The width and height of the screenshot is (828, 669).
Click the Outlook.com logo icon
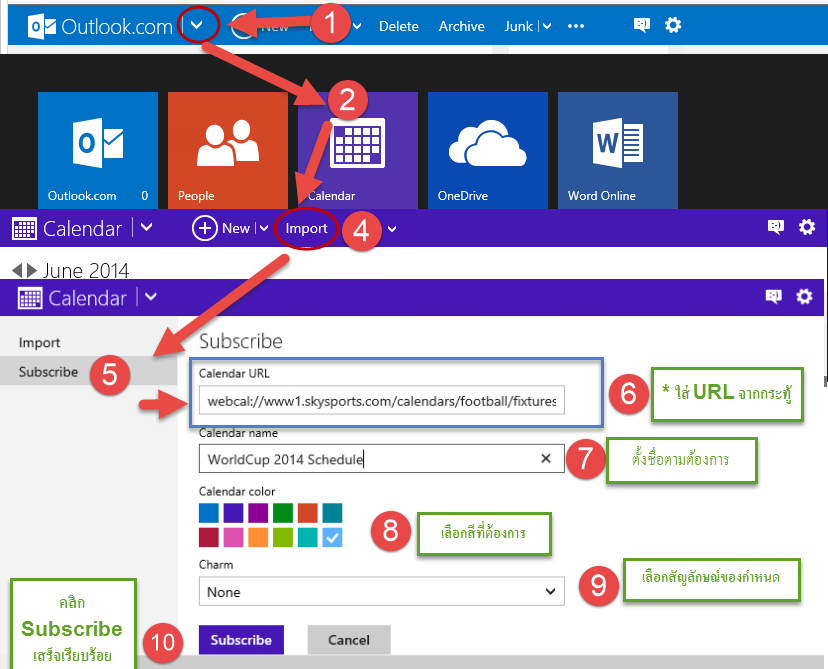coord(42,26)
